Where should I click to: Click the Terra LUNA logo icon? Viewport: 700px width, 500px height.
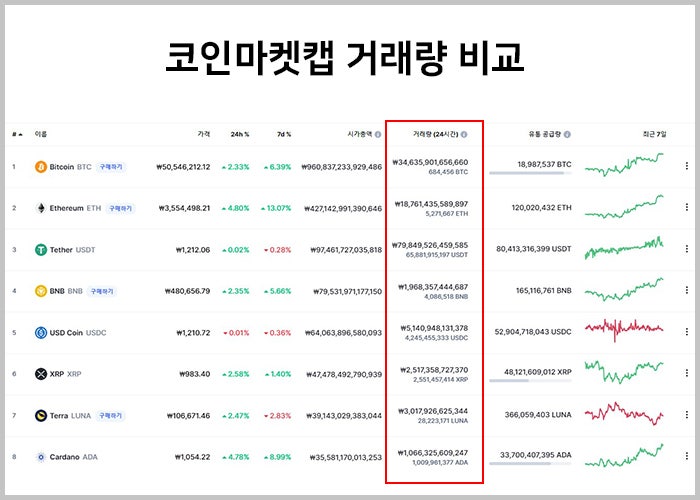[x=41, y=416]
